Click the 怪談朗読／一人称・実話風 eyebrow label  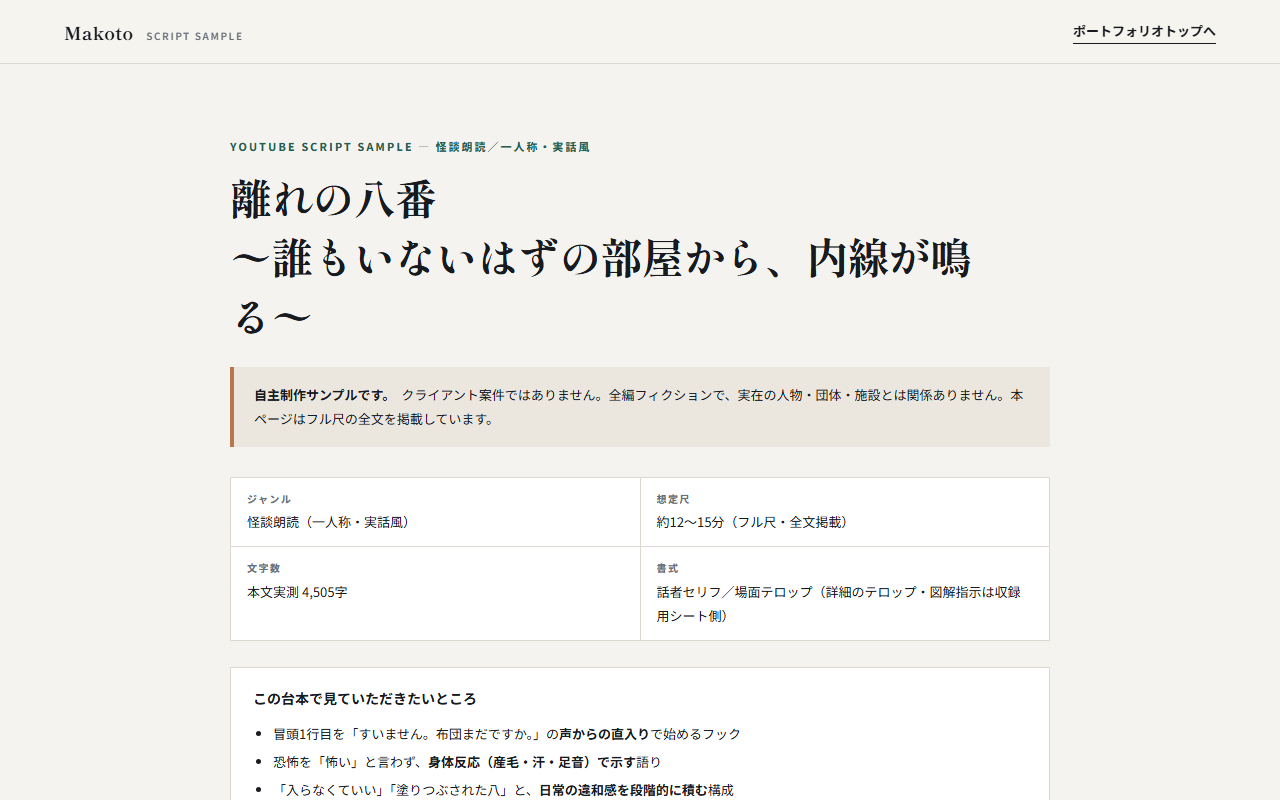512,147
